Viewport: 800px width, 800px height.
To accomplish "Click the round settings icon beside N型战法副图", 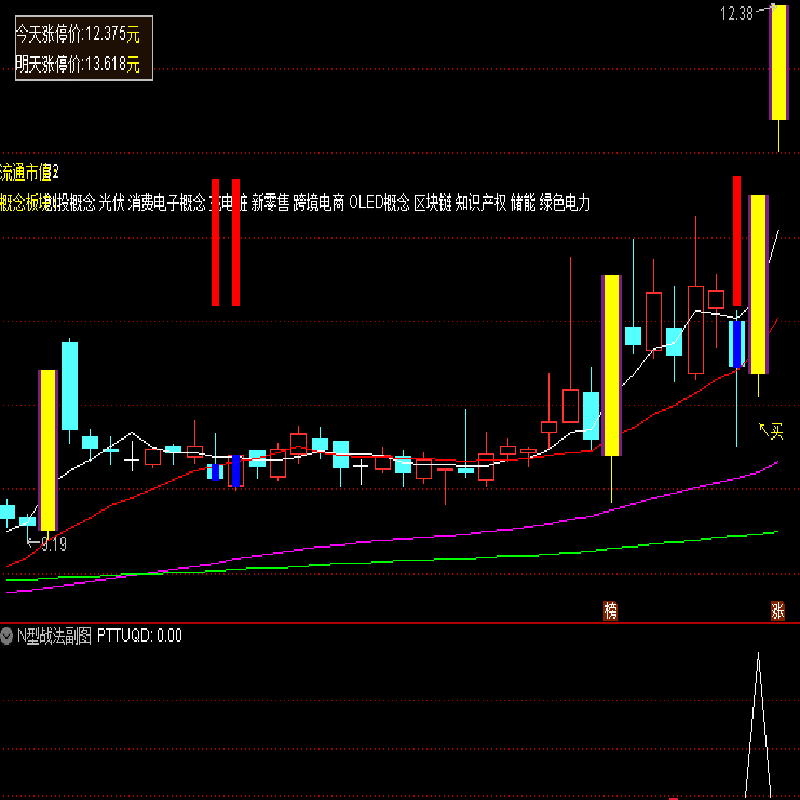I will pos(8,635).
